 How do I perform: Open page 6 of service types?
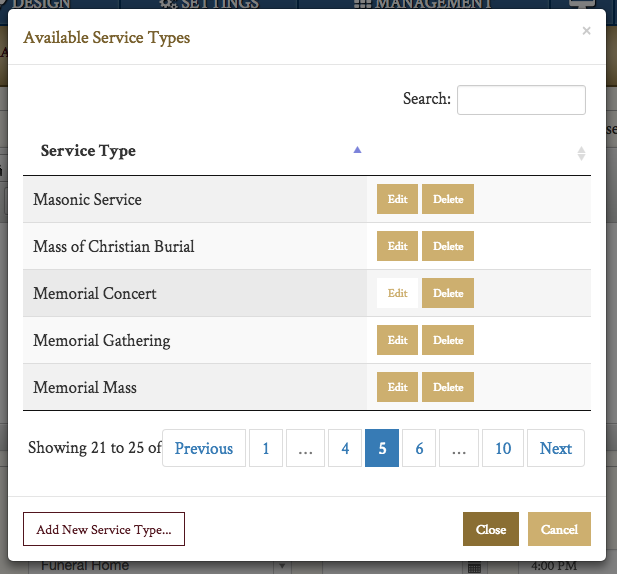tap(419, 448)
